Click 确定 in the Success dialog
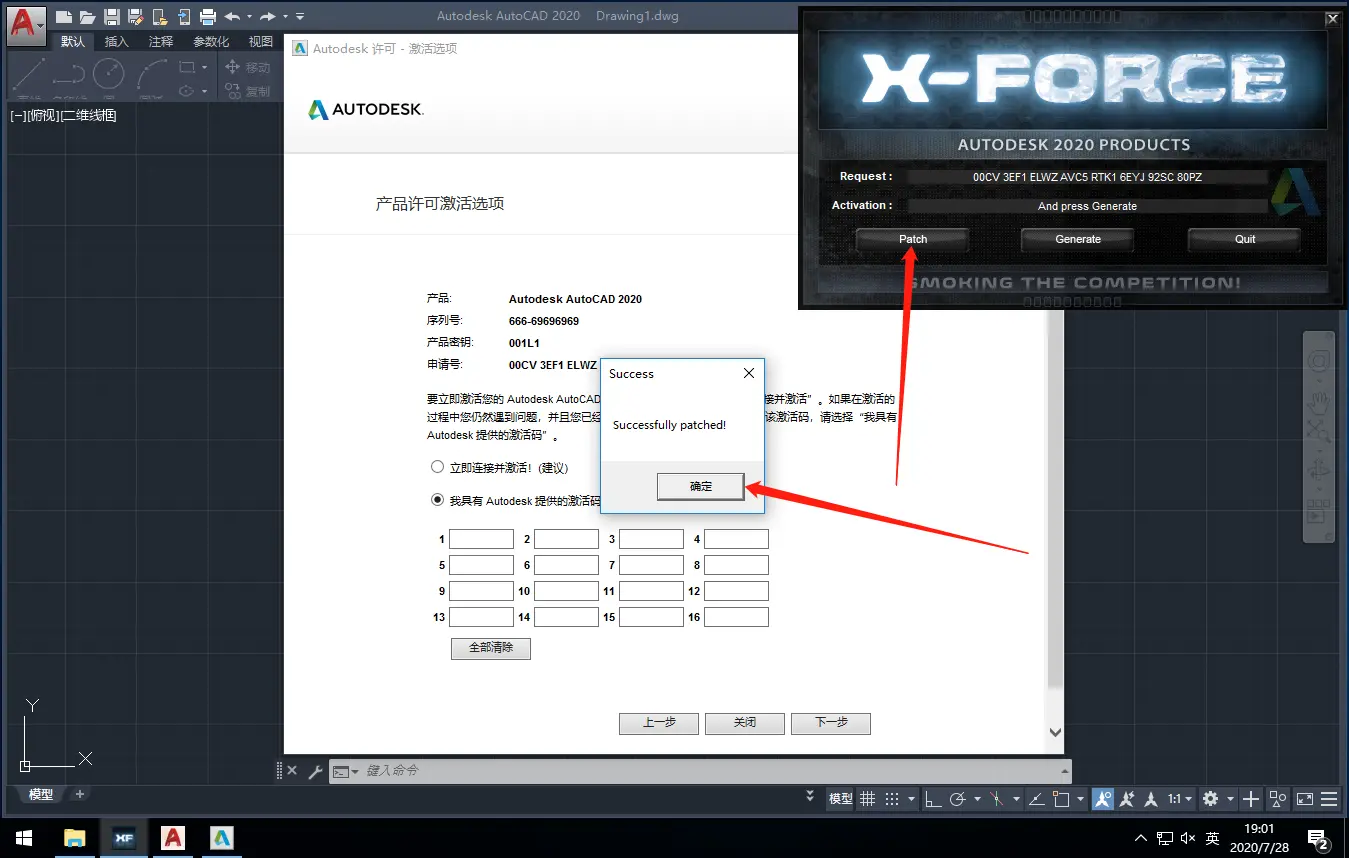The width and height of the screenshot is (1349, 858). [701, 486]
